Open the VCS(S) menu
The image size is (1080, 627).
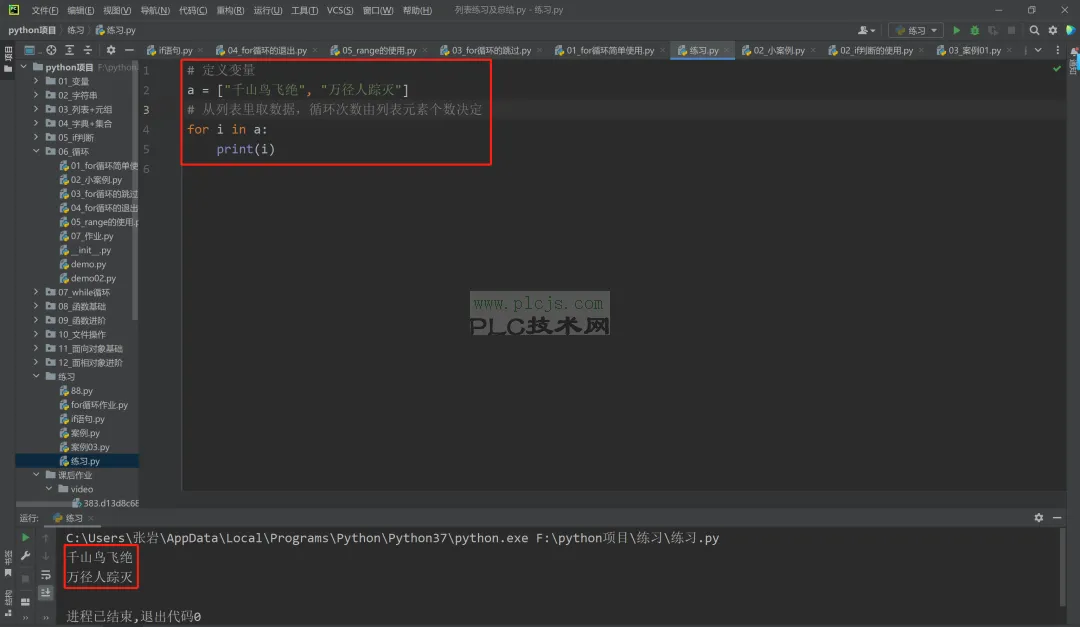(x=340, y=10)
